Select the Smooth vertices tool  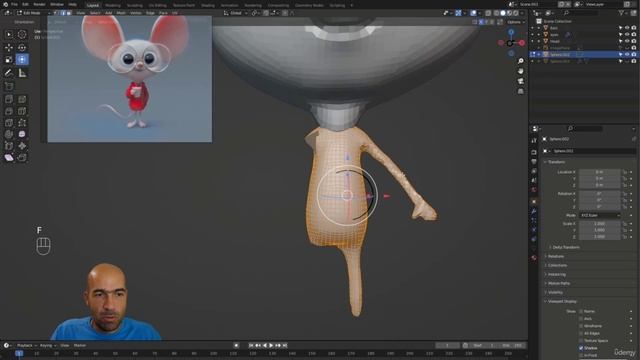(22, 134)
